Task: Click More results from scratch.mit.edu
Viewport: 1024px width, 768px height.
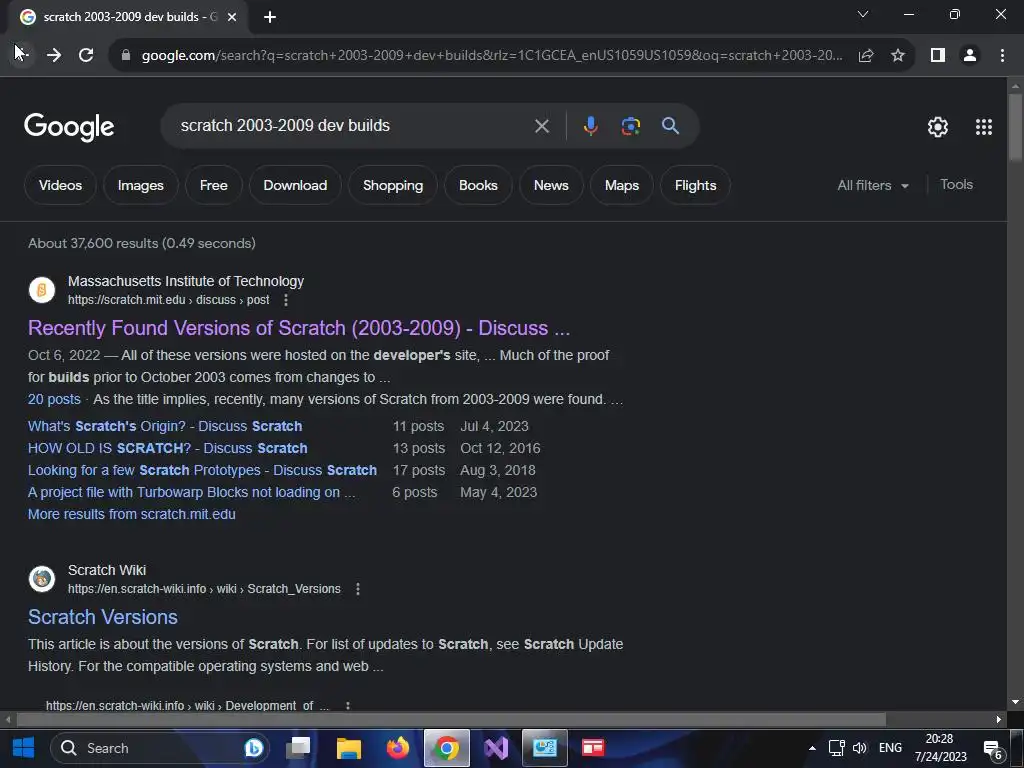Action: coord(131,514)
